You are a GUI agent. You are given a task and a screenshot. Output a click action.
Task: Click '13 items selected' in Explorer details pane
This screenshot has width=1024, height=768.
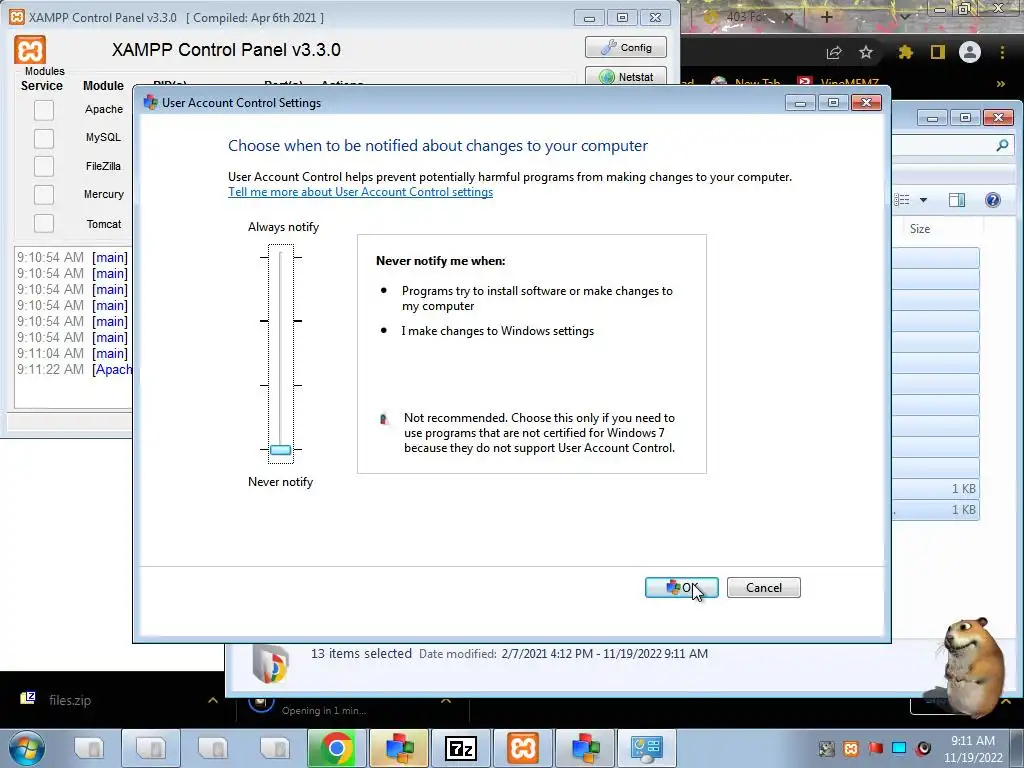[x=361, y=653]
